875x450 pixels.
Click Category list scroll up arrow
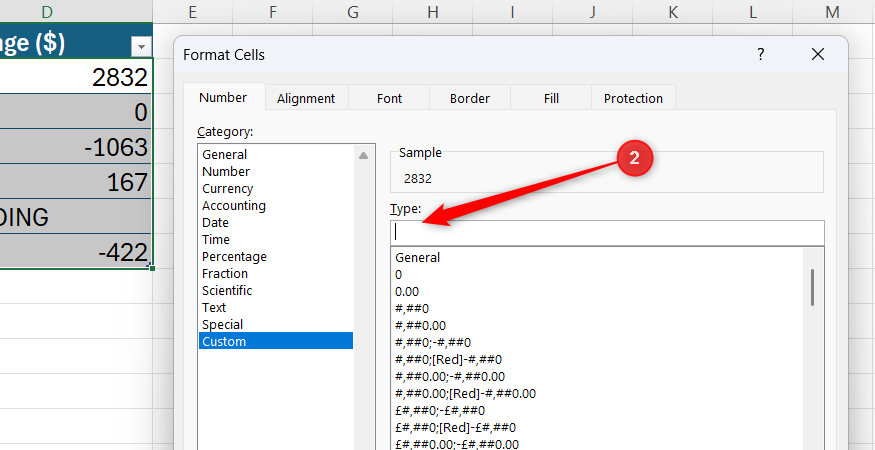tap(363, 156)
